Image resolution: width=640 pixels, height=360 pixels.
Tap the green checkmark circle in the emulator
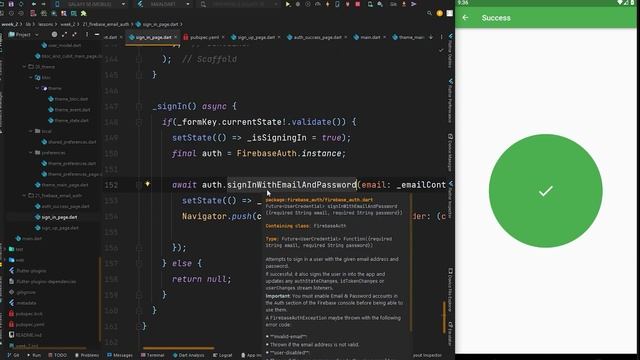coord(545,191)
